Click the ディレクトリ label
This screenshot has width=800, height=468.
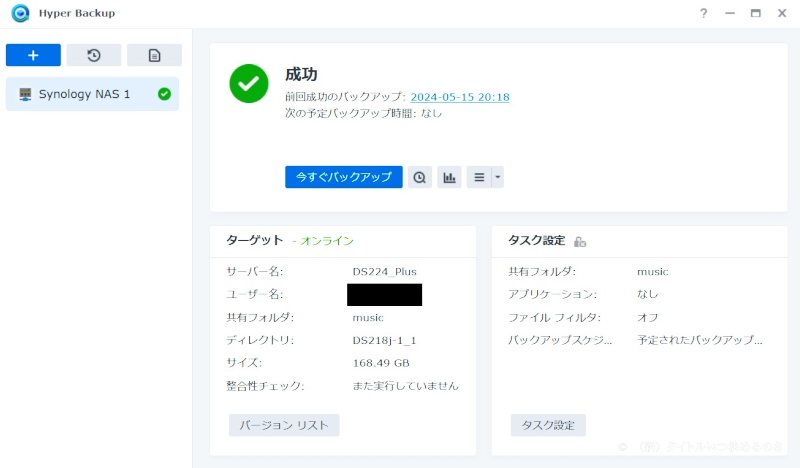click(260, 340)
